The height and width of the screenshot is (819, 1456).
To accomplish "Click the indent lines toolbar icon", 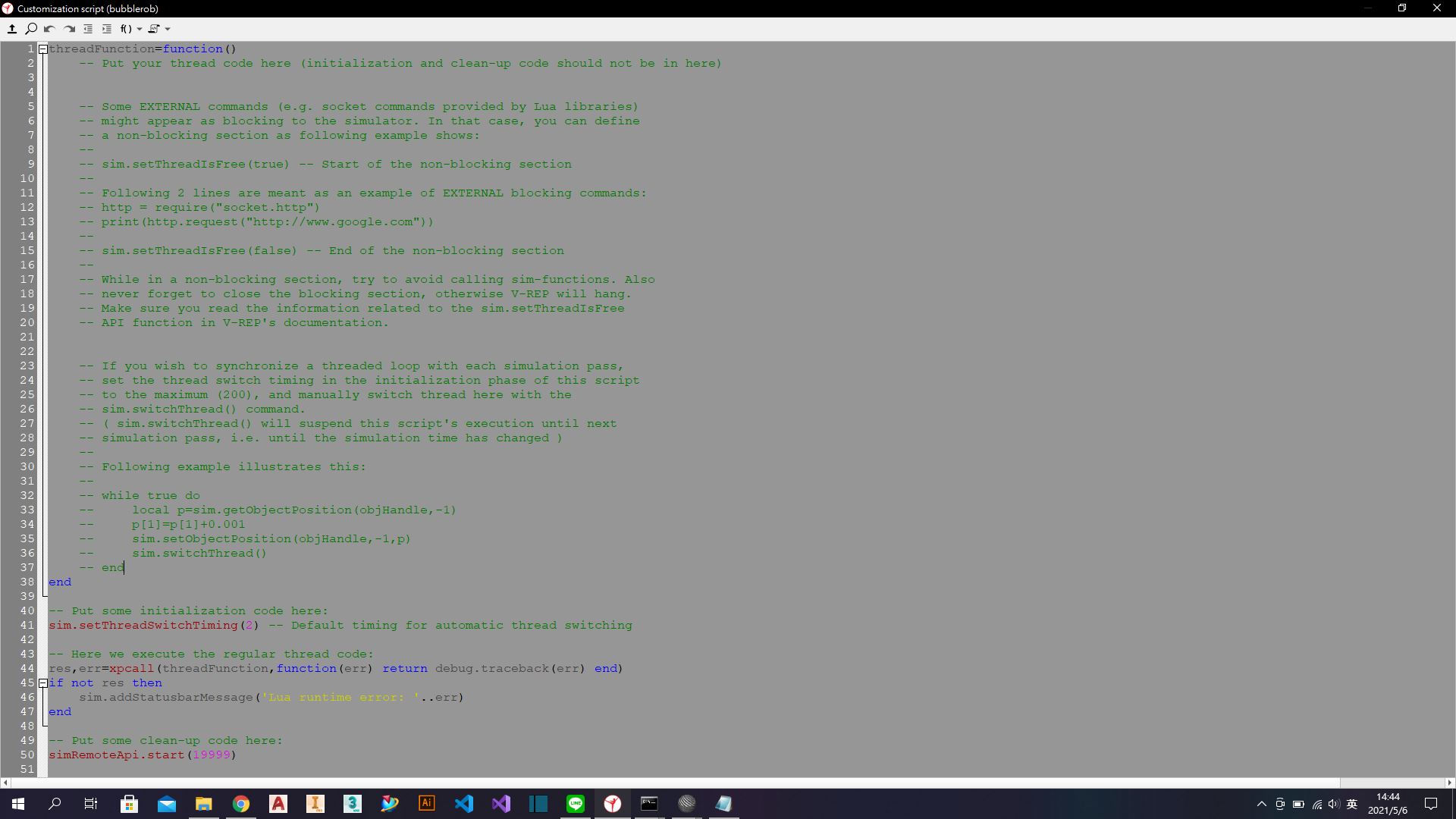I will (x=107, y=29).
